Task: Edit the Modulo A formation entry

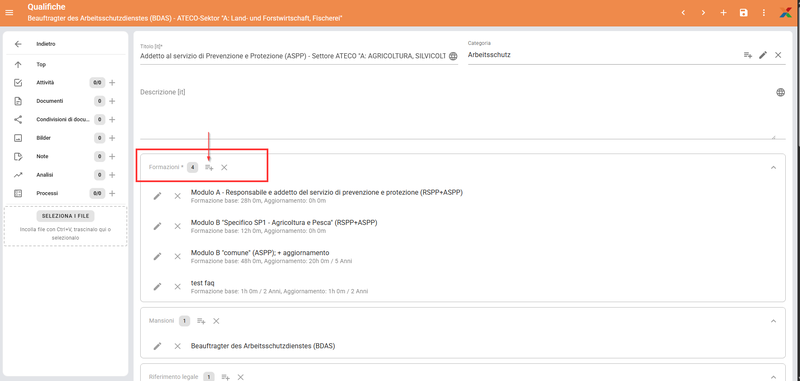Action: (x=158, y=196)
